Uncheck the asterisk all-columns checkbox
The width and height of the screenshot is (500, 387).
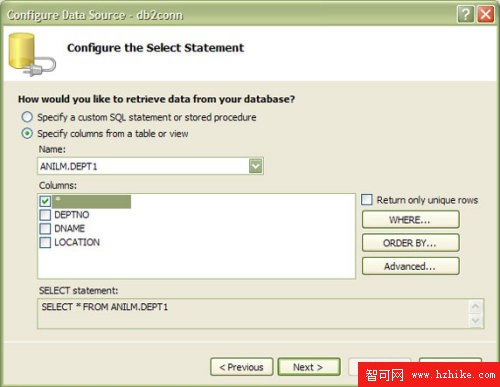(45, 201)
